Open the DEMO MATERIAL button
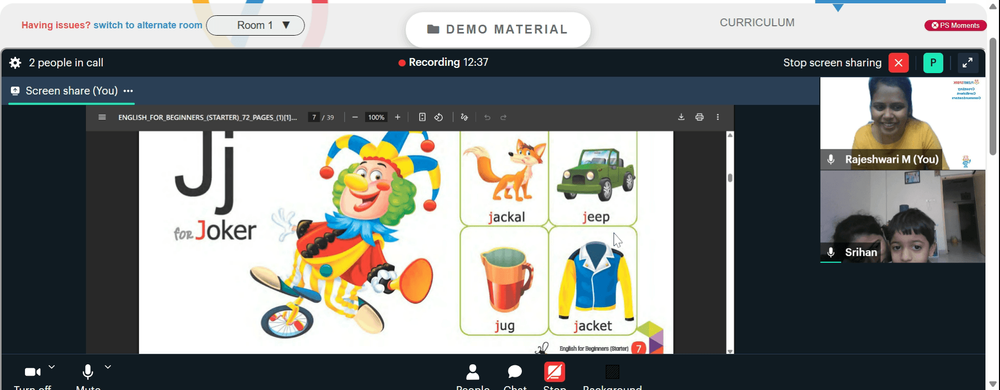The height and width of the screenshot is (390, 1000). (x=497, y=29)
